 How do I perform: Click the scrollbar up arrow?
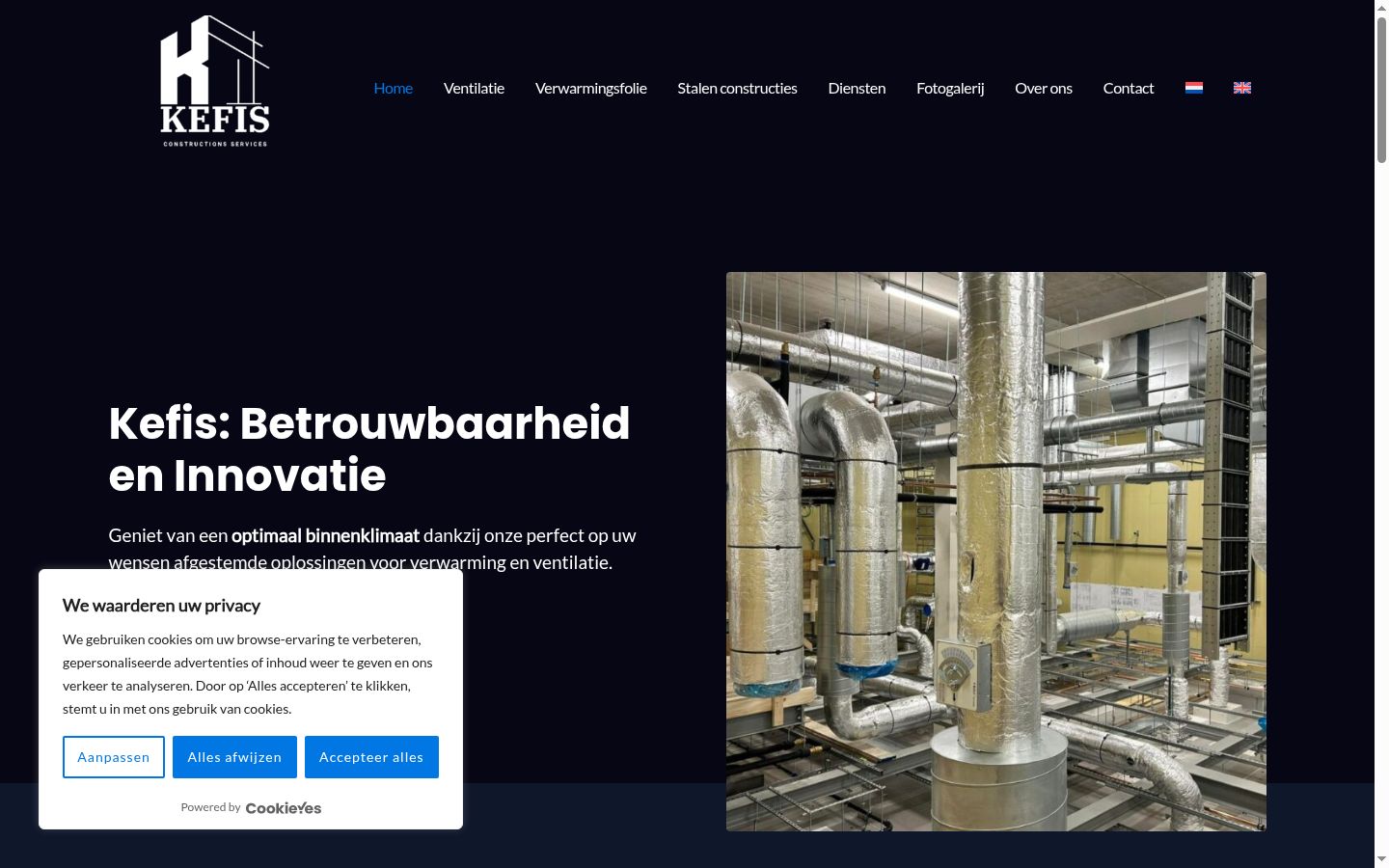(x=1381, y=7)
